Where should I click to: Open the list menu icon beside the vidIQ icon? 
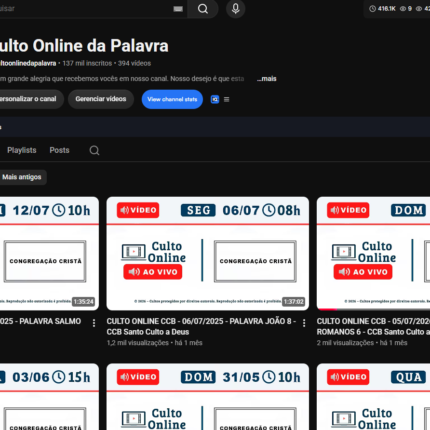[226, 99]
